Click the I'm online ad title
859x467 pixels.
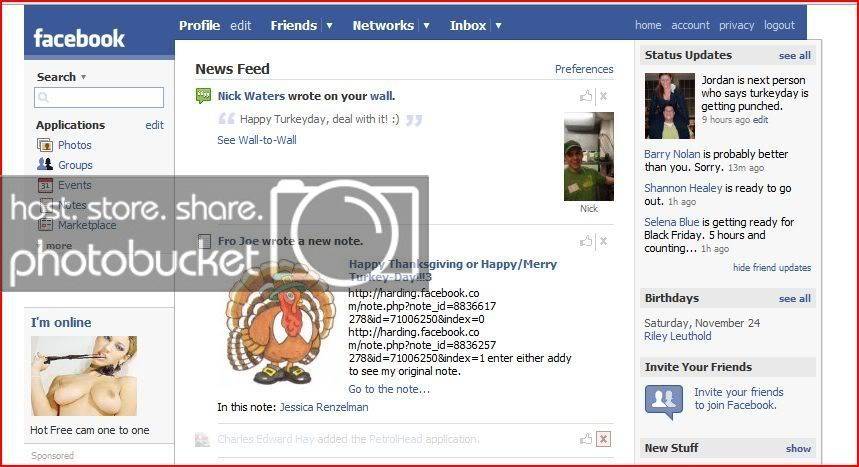point(61,322)
